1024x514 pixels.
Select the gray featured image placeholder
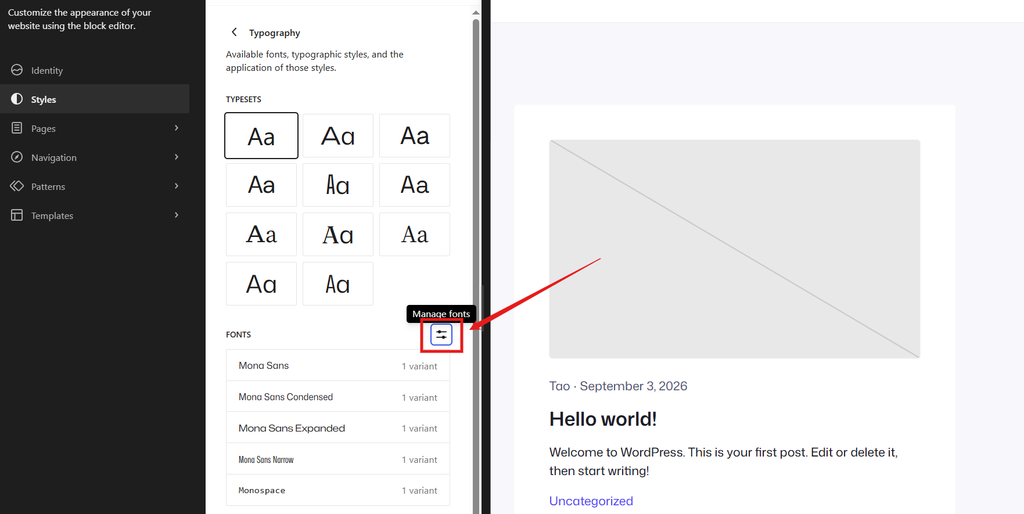pyautogui.click(x=735, y=249)
